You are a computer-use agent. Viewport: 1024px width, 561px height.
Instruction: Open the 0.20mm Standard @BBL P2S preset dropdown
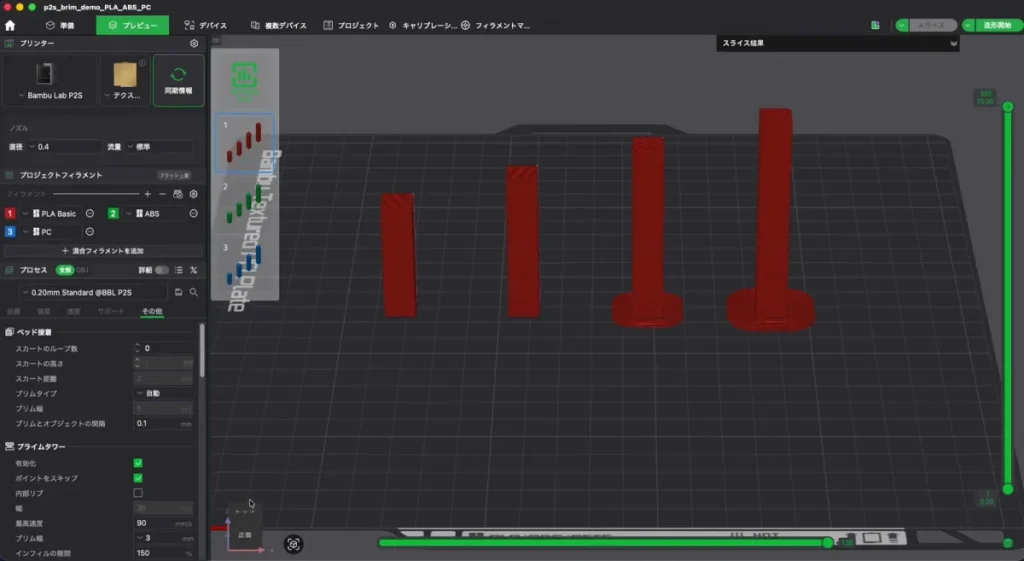[93, 293]
